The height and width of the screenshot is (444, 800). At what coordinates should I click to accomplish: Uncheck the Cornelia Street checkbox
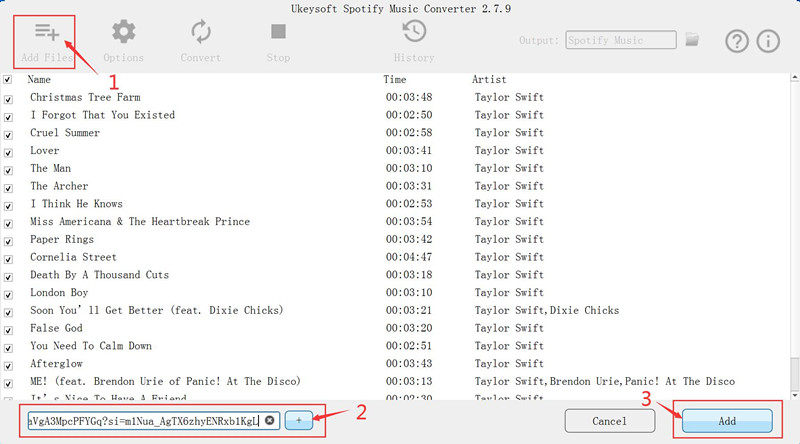(8, 259)
